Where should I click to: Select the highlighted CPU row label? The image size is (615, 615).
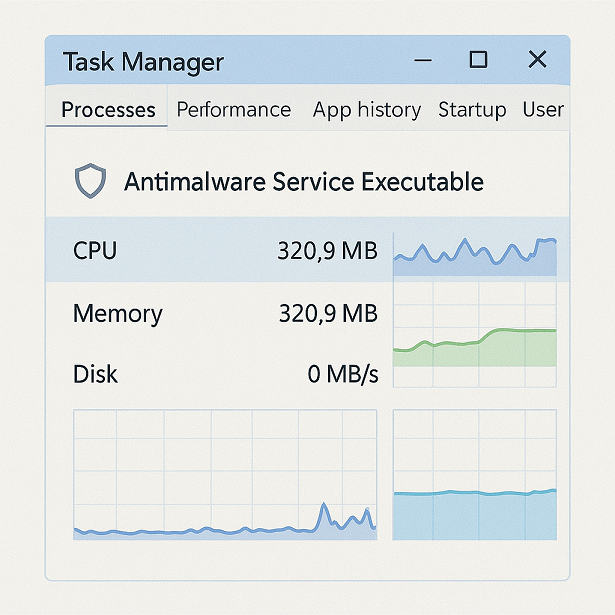click(x=95, y=250)
